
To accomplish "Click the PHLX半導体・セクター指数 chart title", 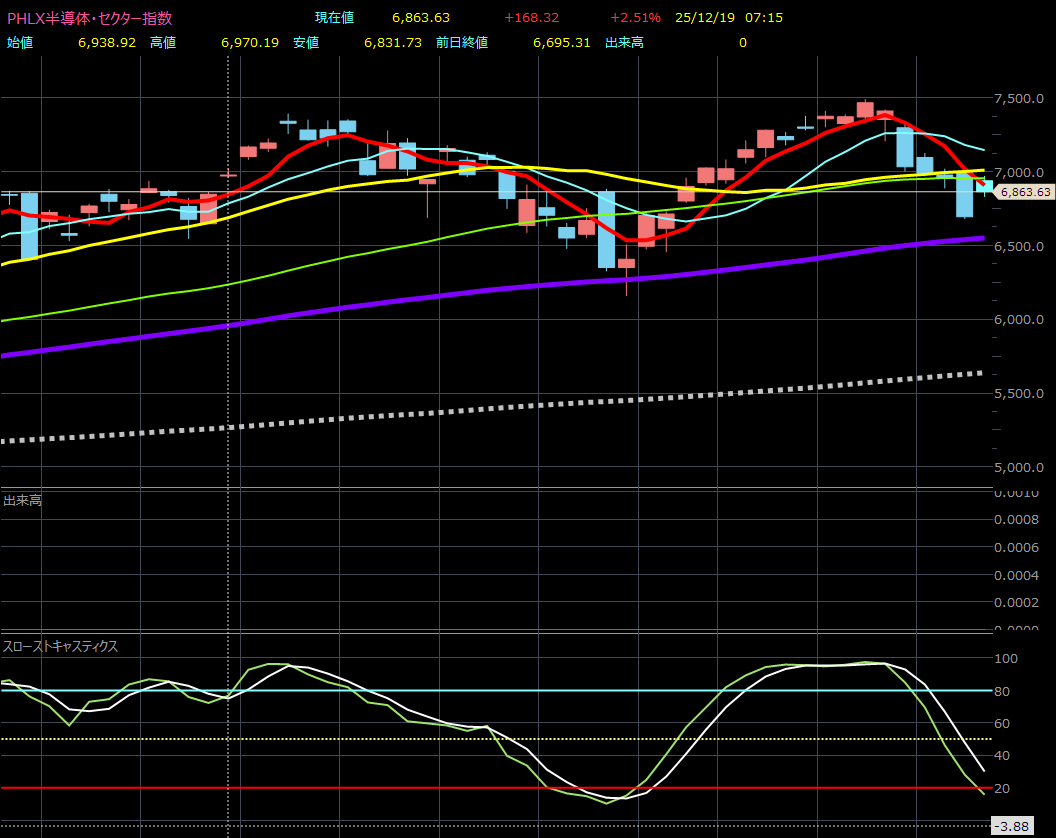I will (x=89, y=18).
